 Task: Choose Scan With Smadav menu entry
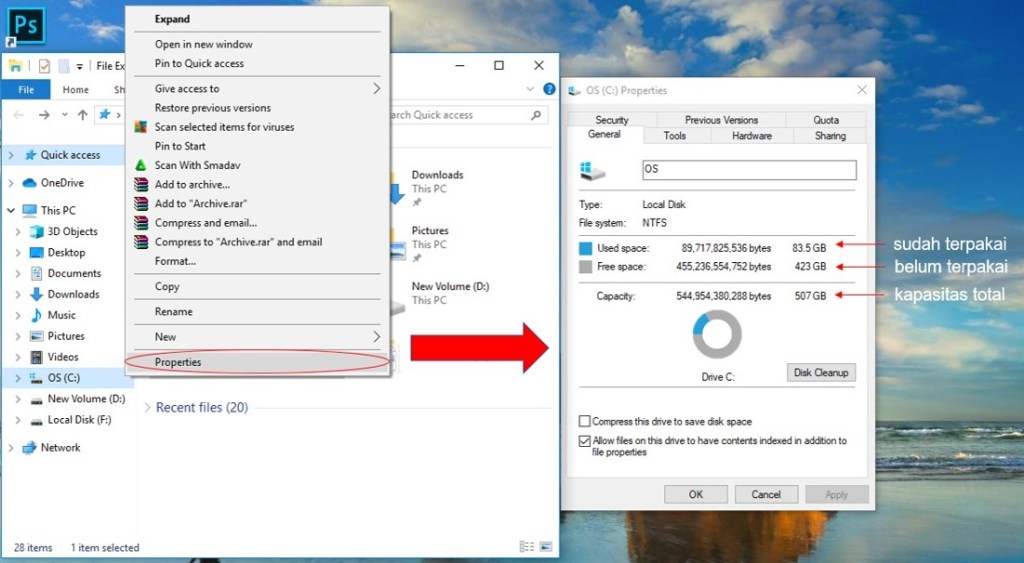coord(197,165)
